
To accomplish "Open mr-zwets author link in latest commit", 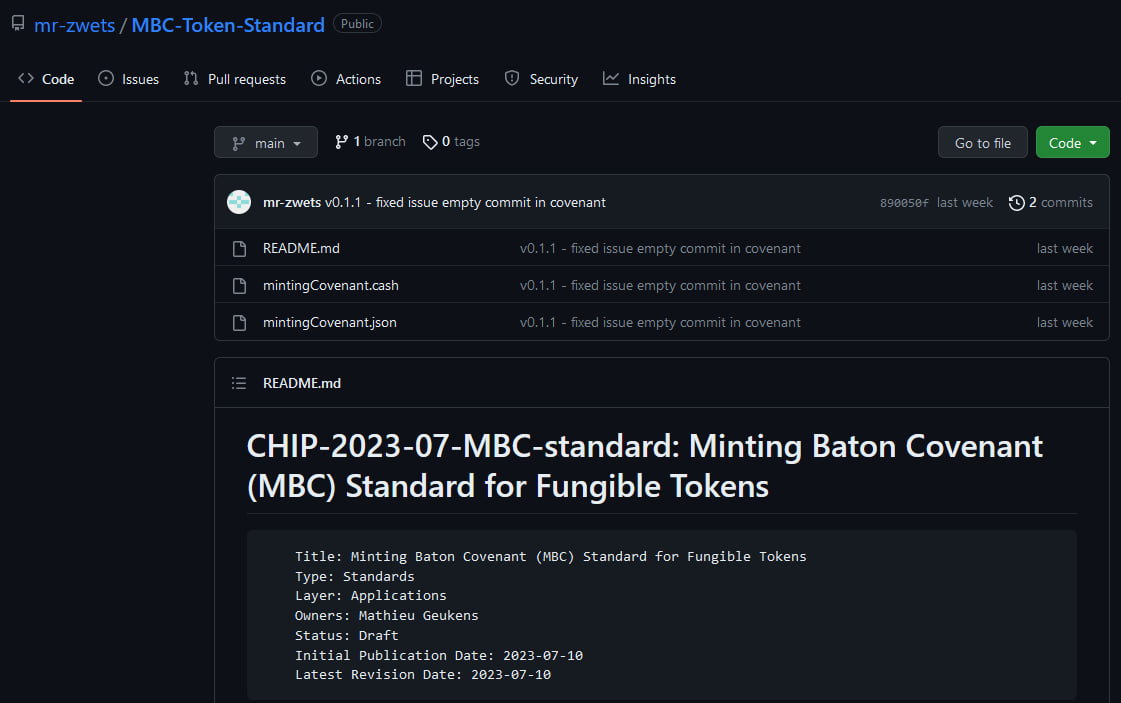I will 292,202.
